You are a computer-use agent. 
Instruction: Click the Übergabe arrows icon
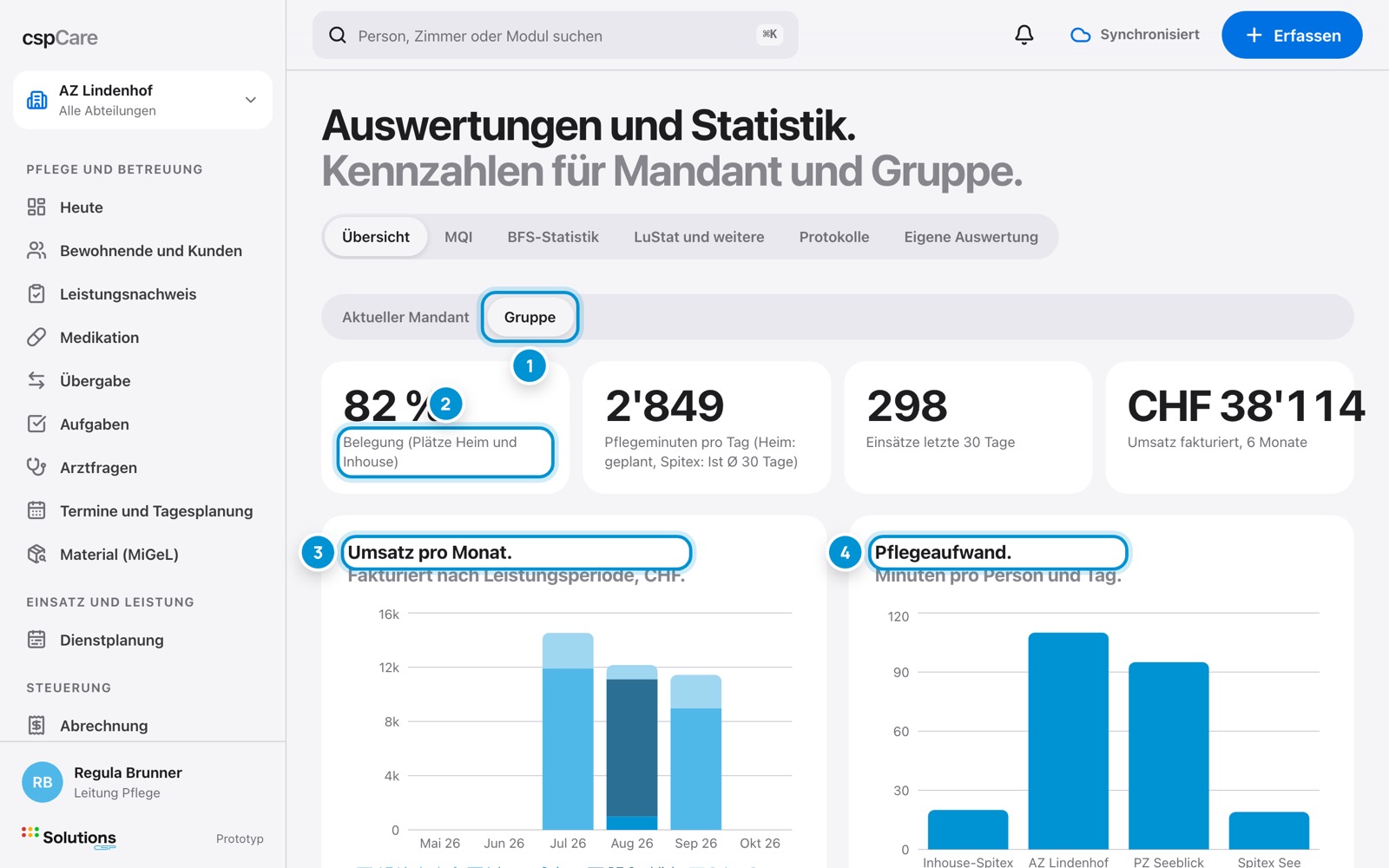coord(36,380)
